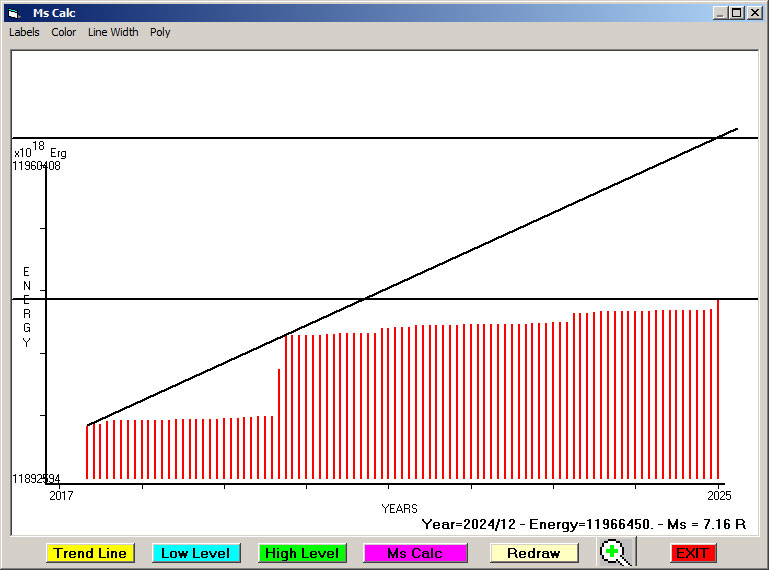Screen dimensions: 769x570
Task: Click the cyan Low Level button
Action: 196,553
